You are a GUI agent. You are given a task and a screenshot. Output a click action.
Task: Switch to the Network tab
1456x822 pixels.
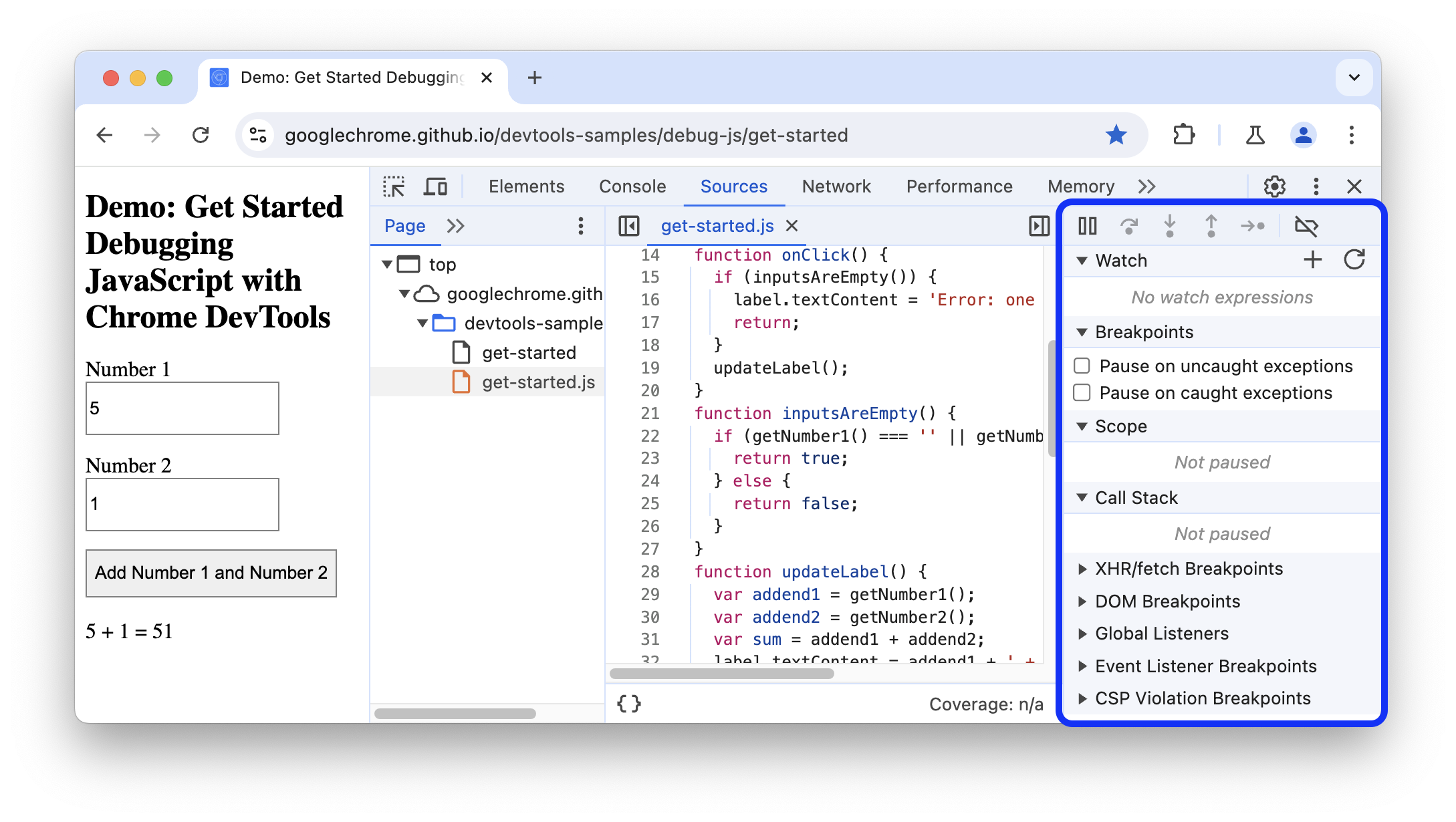click(838, 186)
